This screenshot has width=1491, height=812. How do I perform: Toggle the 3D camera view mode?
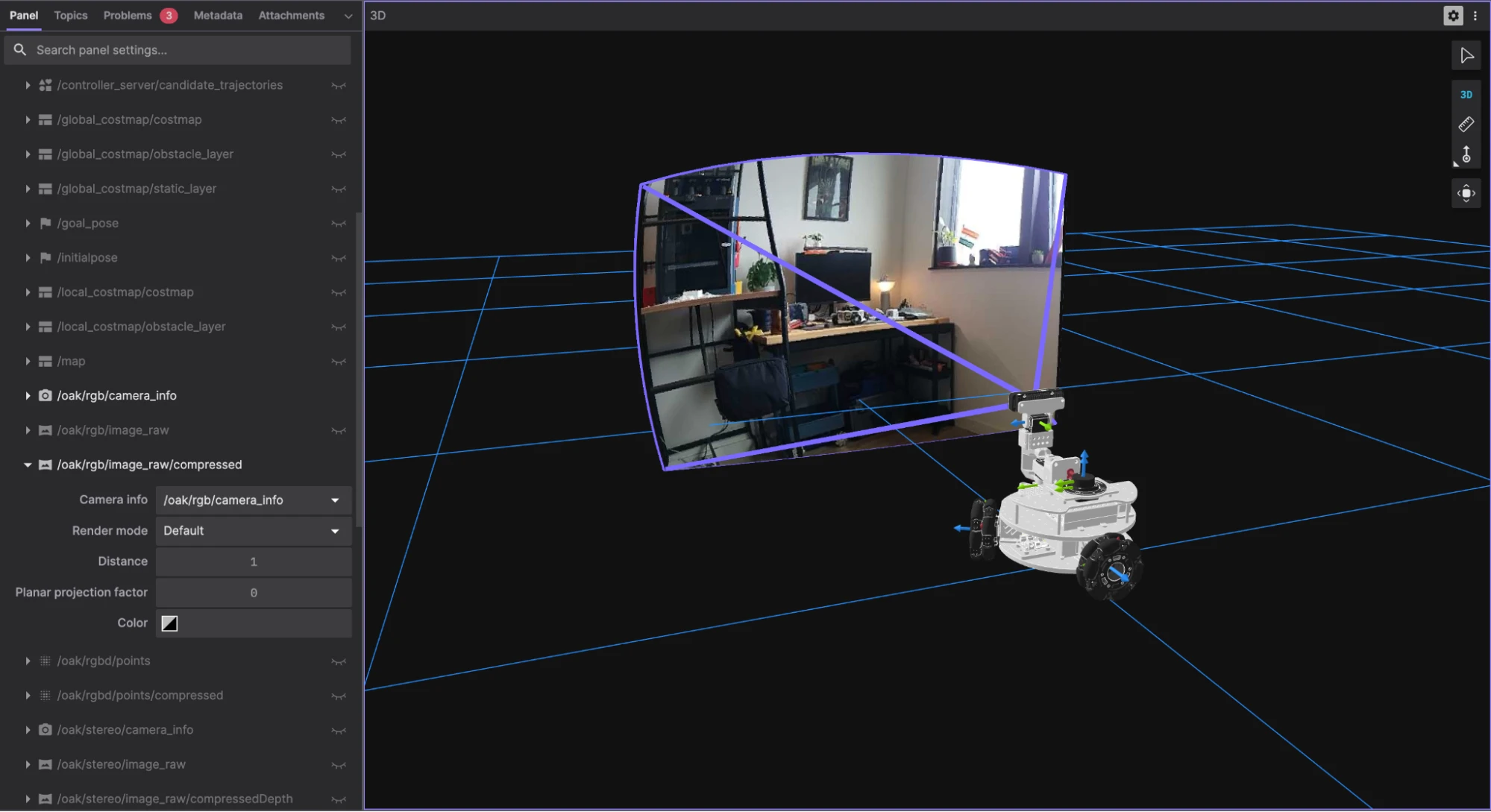click(x=1466, y=95)
